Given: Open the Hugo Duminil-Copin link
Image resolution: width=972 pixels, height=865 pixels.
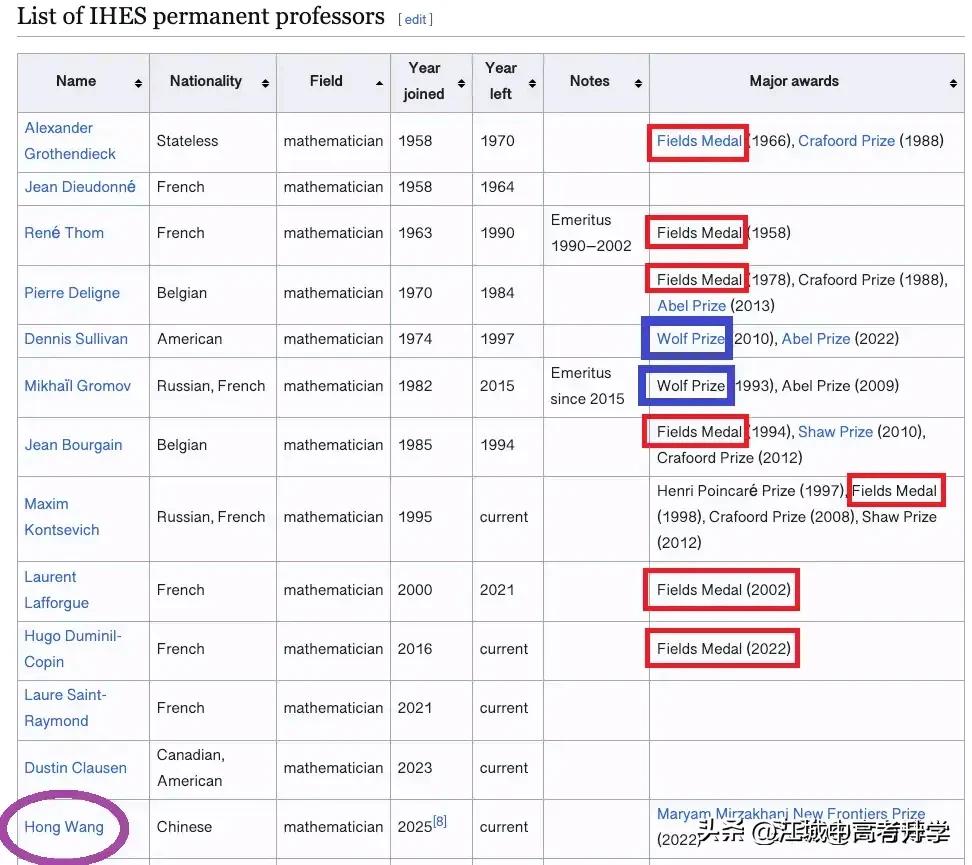Looking at the screenshot, I should point(73,649).
